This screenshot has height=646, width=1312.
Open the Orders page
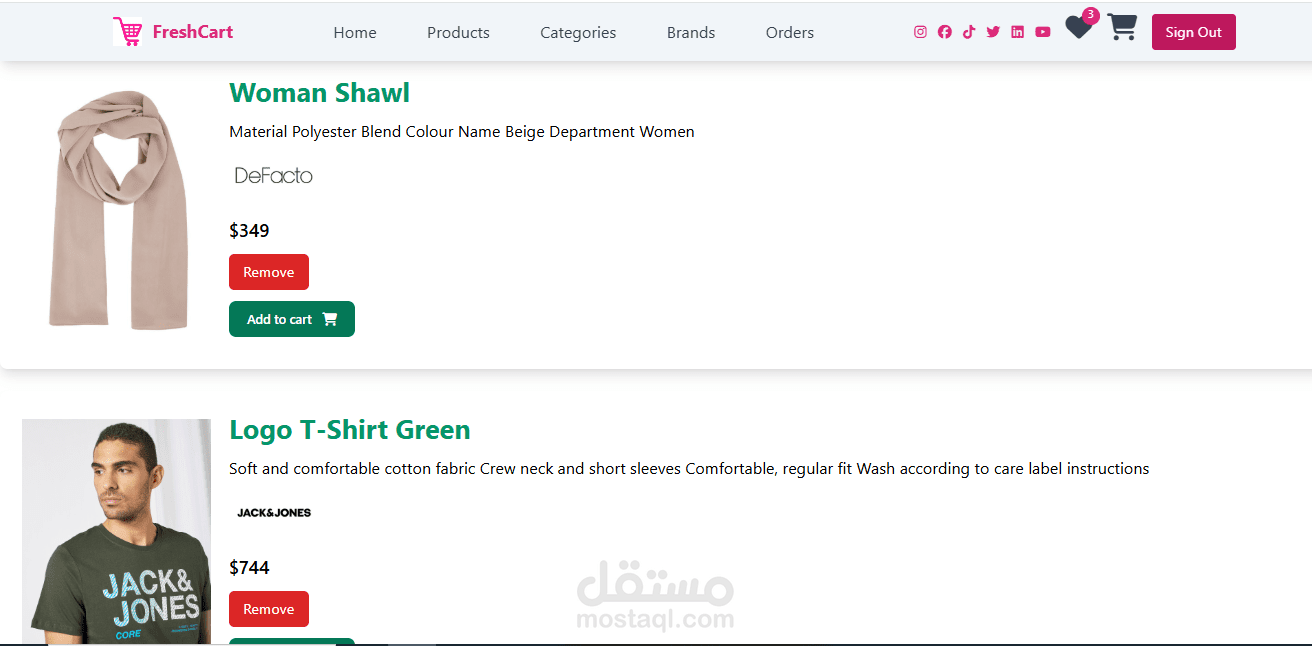[790, 32]
